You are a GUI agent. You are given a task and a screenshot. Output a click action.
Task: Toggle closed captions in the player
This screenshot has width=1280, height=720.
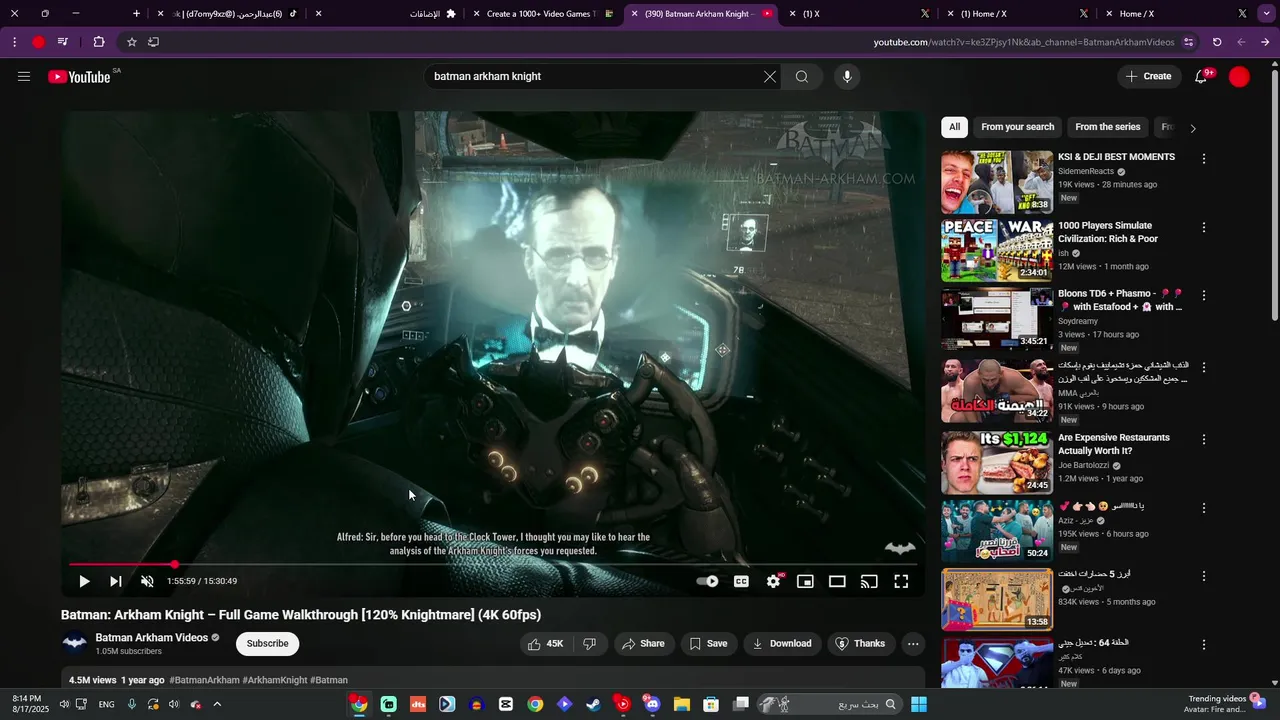[x=741, y=581]
